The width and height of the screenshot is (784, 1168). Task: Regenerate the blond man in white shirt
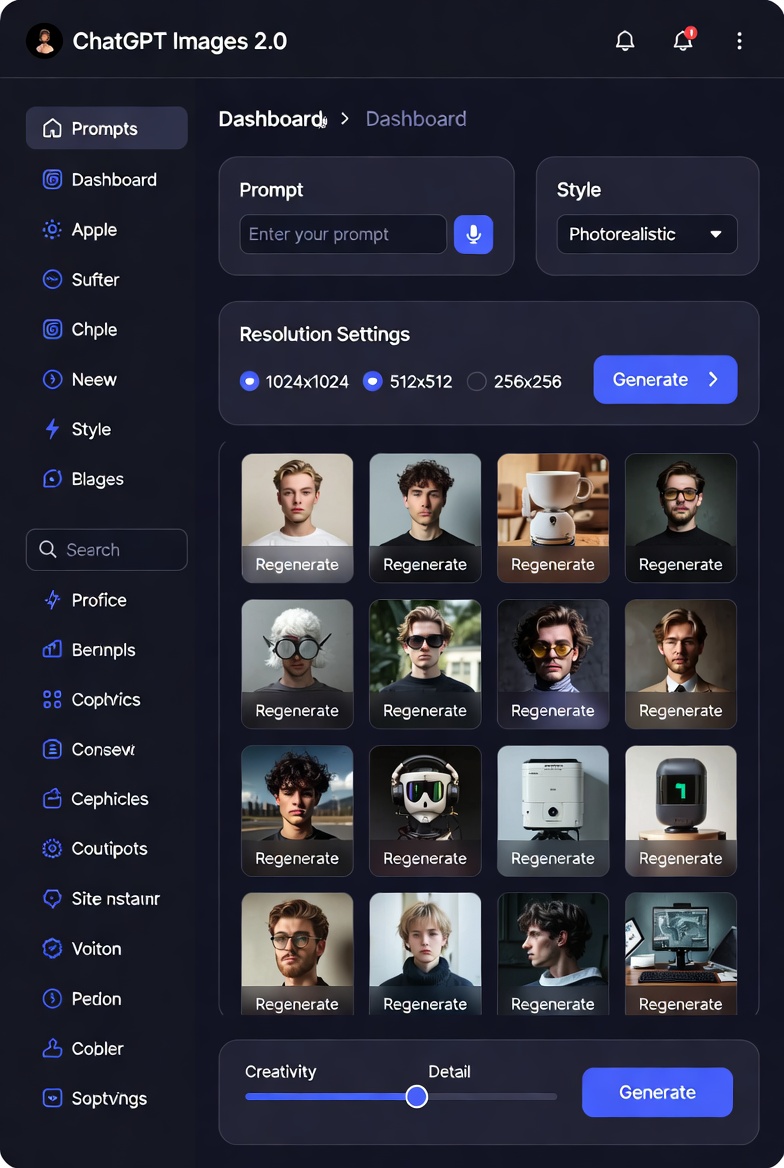tap(297, 565)
